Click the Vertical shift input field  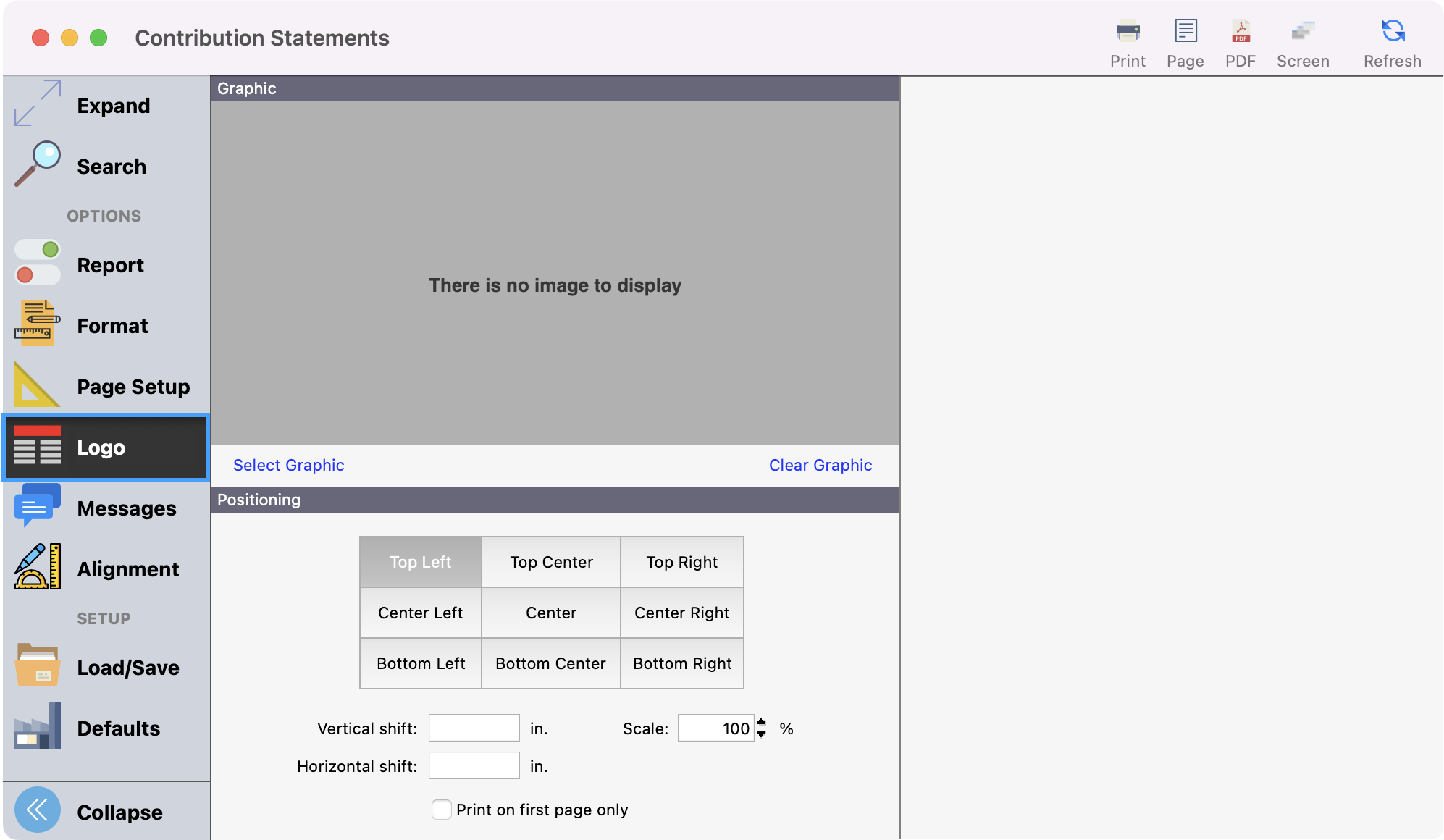click(474, 728)
